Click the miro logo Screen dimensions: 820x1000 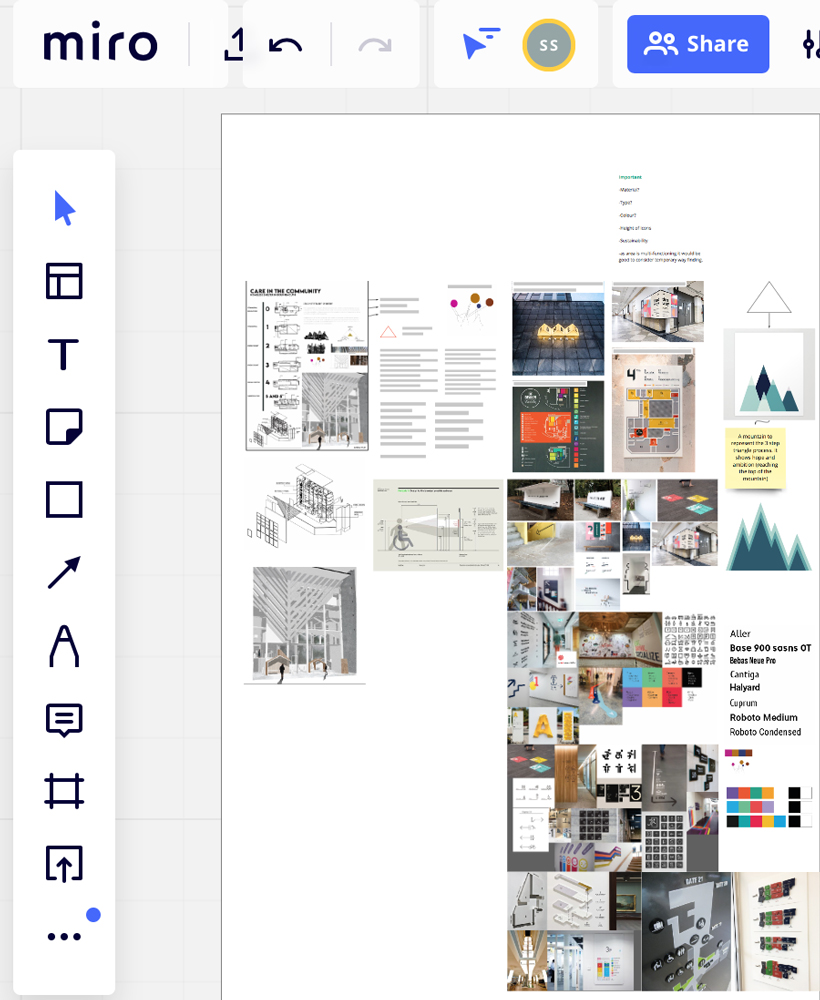click(x=100, y=44)
